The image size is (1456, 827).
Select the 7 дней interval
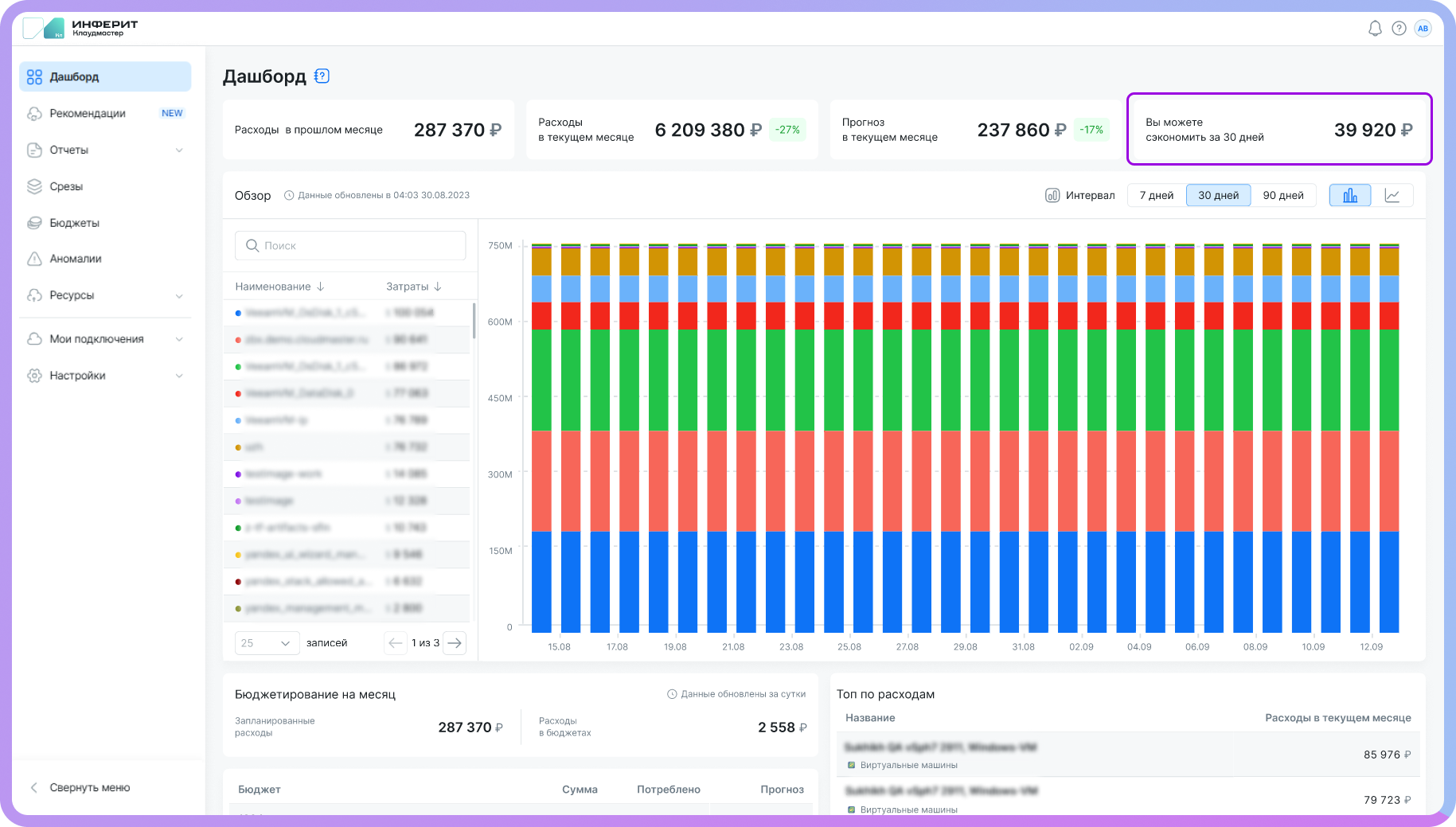coord(1156,196)
